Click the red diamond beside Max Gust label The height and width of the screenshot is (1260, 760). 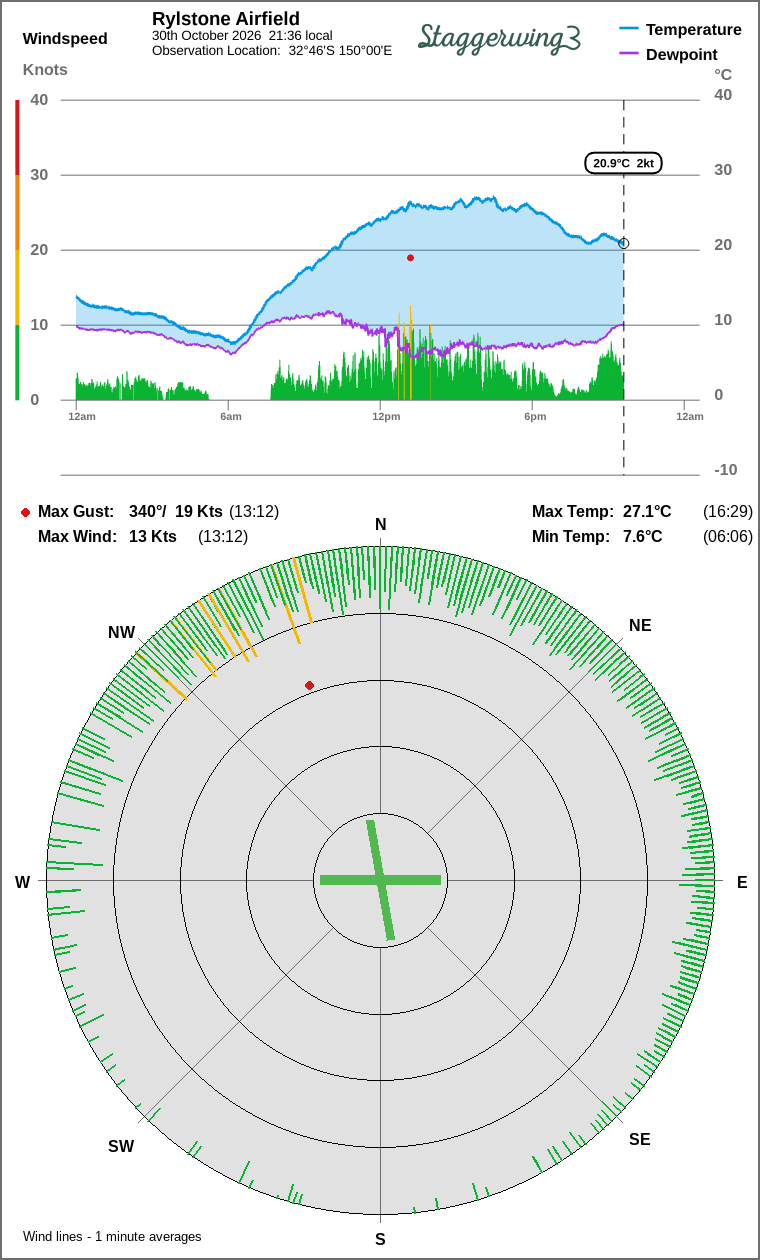pos(25,512)
